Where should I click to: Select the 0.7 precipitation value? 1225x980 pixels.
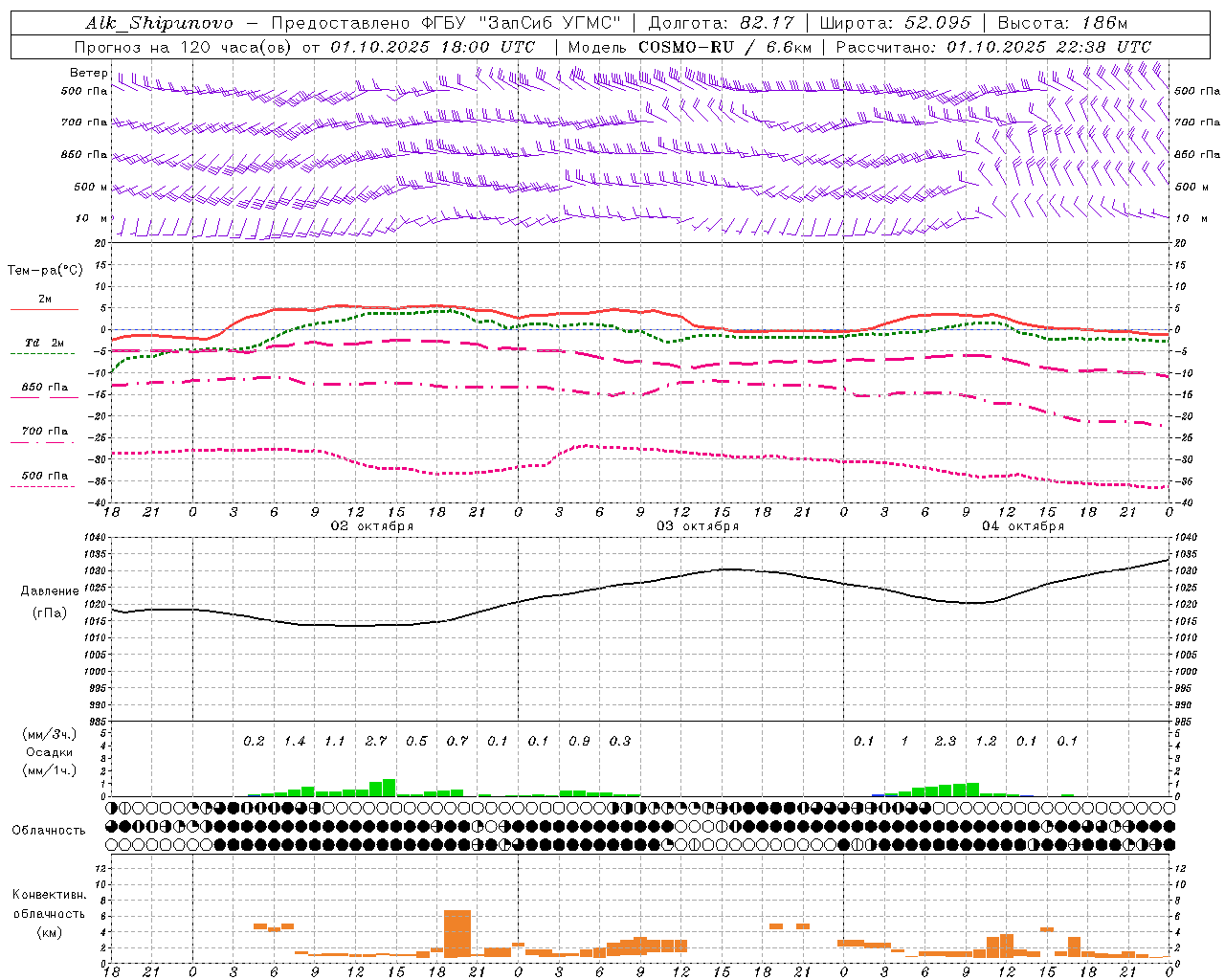[457, 741]
